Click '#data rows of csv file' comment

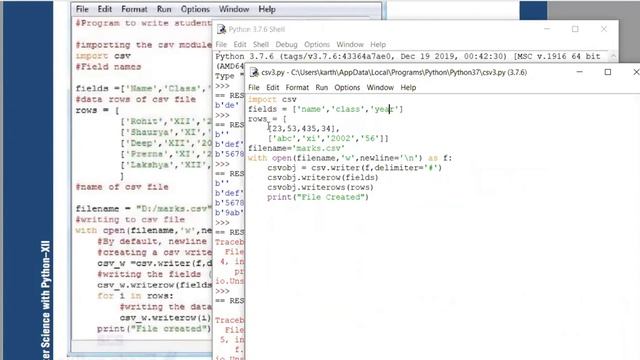(136, 99)
